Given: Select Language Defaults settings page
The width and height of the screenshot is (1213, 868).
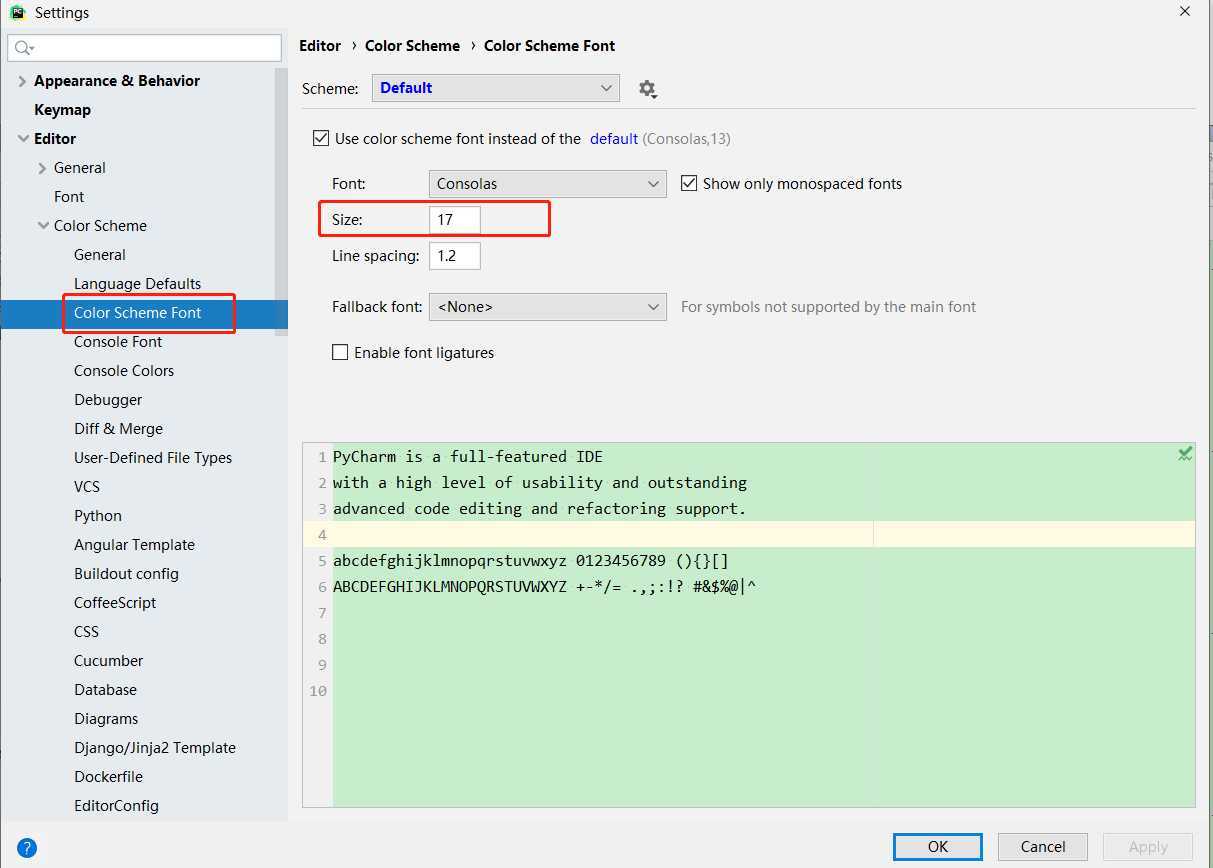Looking at the screenshot, I should (x=137, y=284).
